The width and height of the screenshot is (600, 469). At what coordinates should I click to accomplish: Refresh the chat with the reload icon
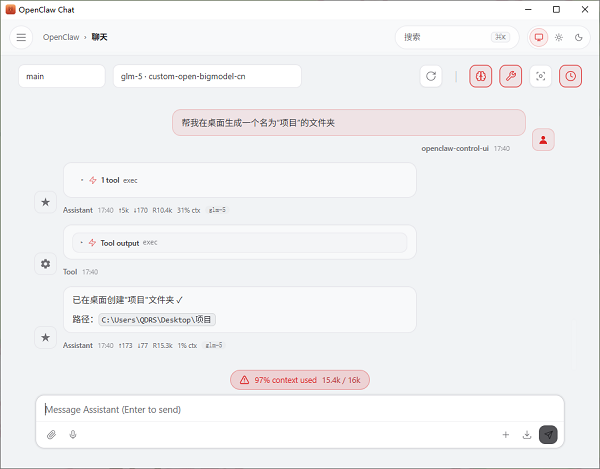click(431, 76)
